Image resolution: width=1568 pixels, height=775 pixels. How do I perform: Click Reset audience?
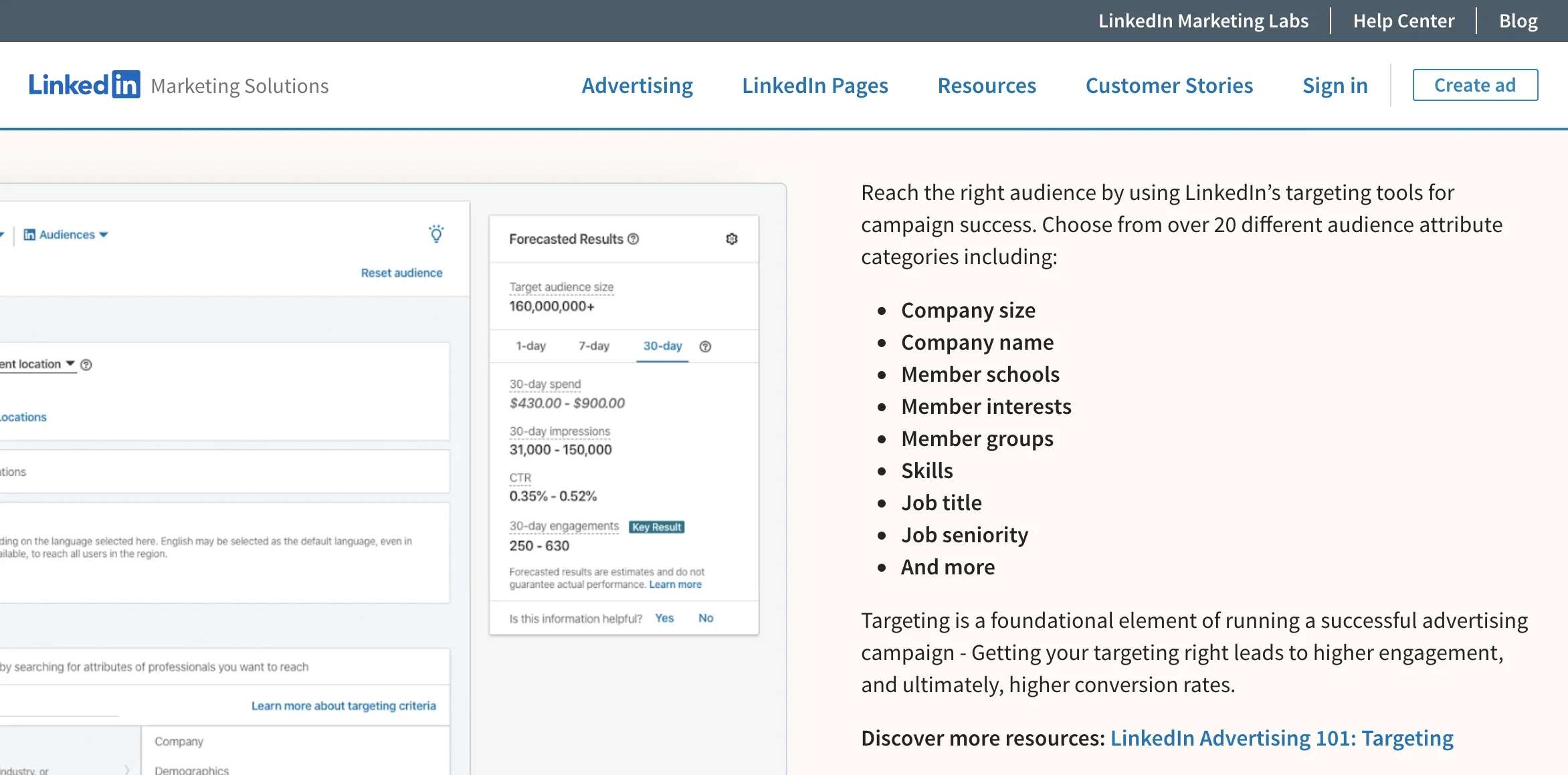coord(401,273)
